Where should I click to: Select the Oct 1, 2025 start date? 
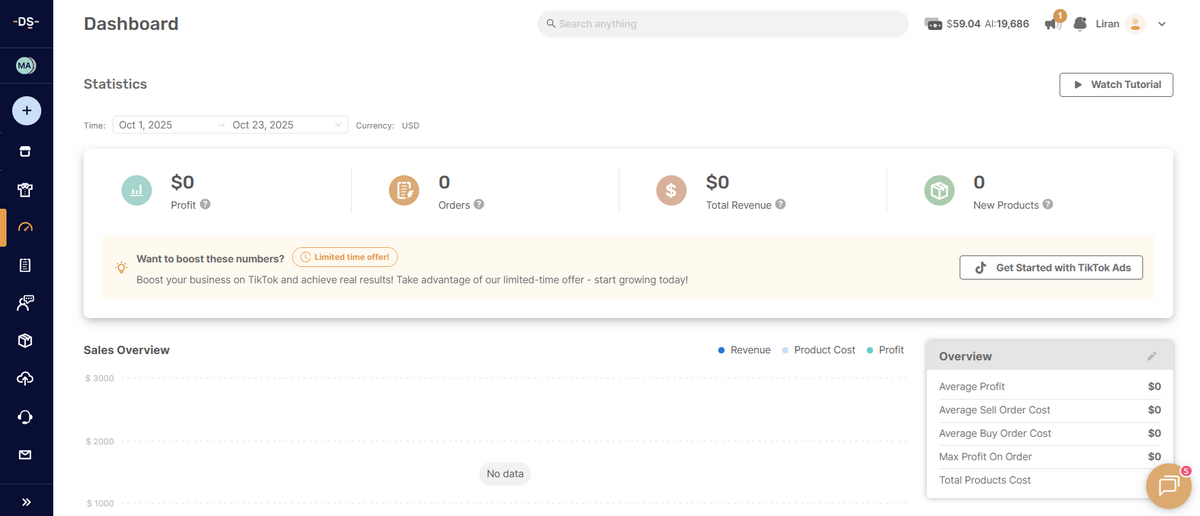146,125
